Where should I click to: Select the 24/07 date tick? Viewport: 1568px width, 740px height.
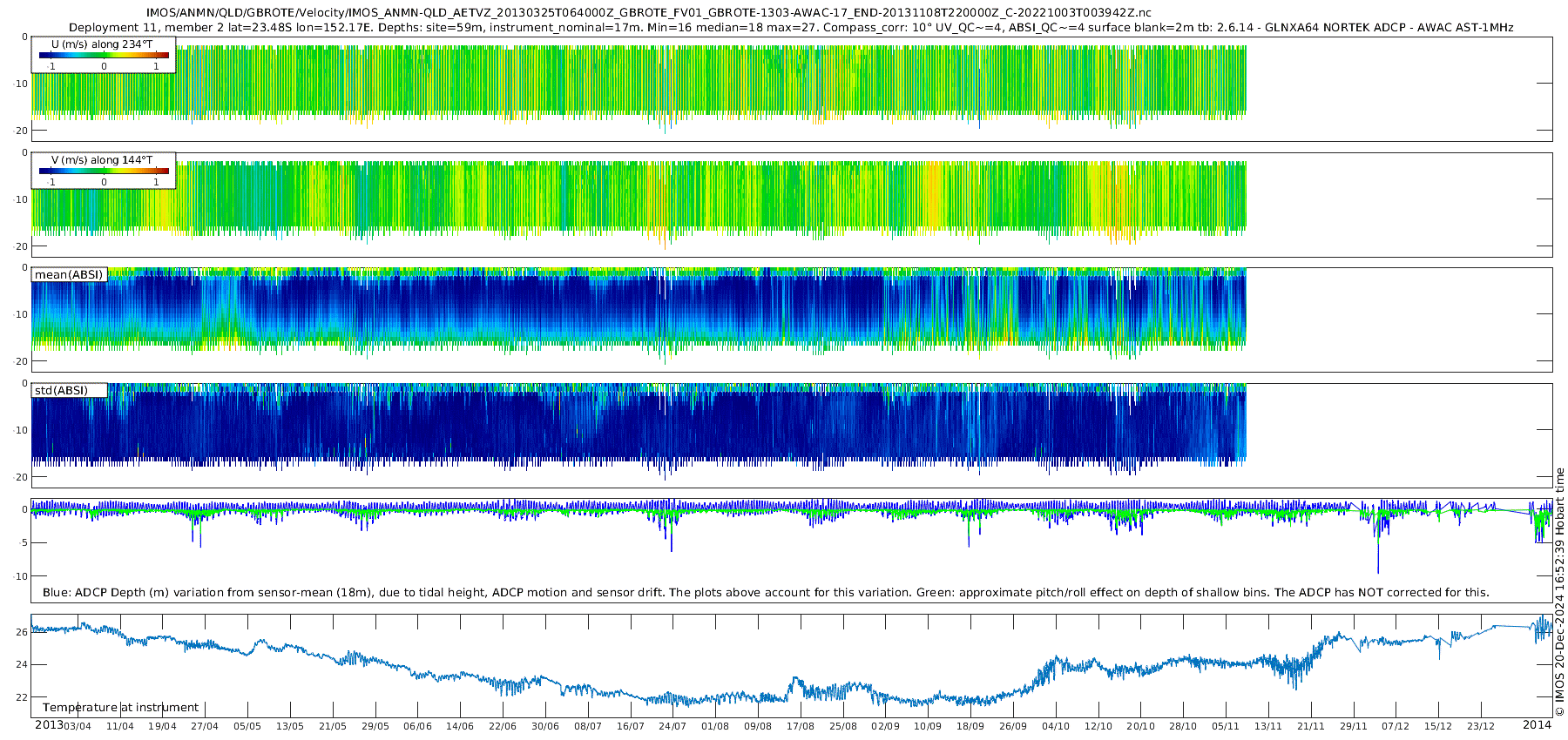click(672, 726)
